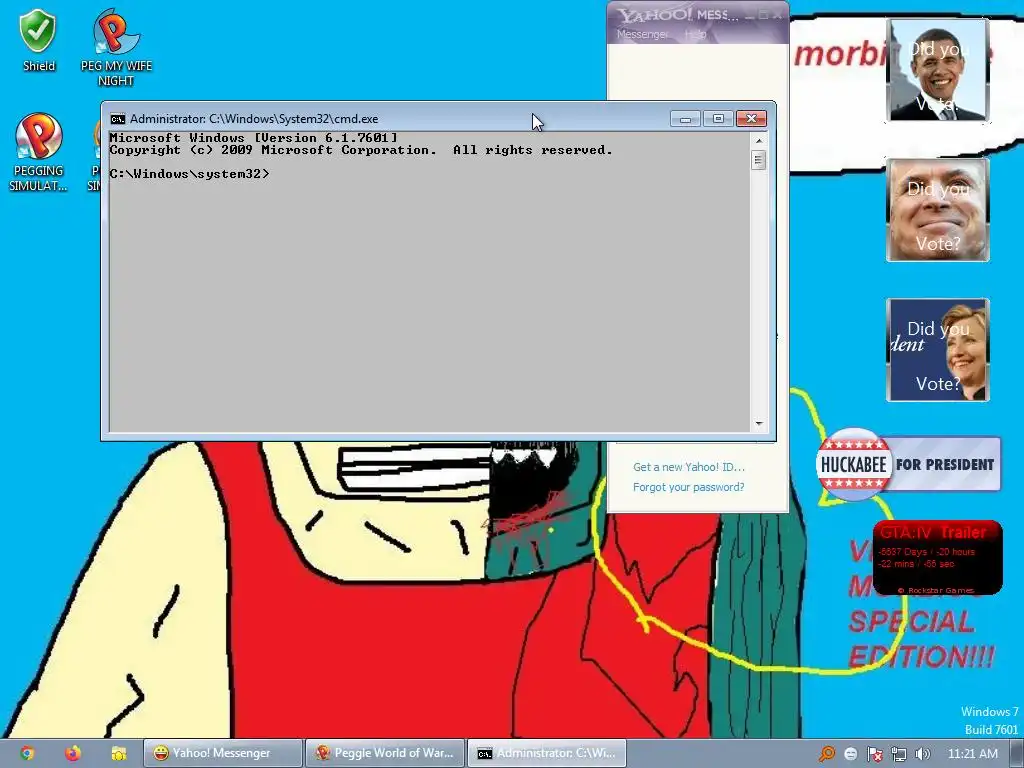Click the McCain 'Did you Vote?' gadget
This screenshot has height=768, width=1024.
click(x=938, y=210)
